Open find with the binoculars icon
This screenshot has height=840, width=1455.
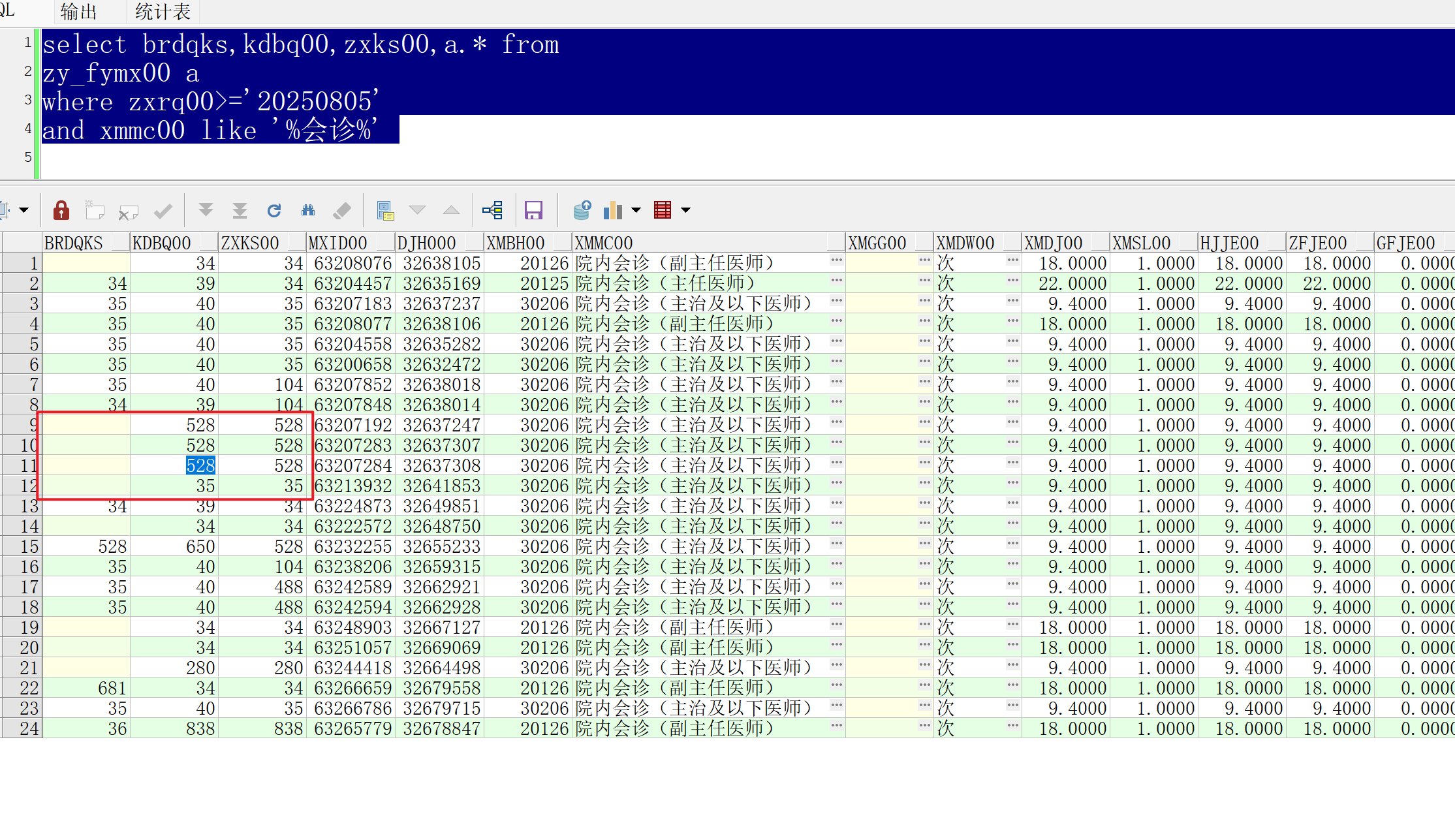tap(308, 210)
